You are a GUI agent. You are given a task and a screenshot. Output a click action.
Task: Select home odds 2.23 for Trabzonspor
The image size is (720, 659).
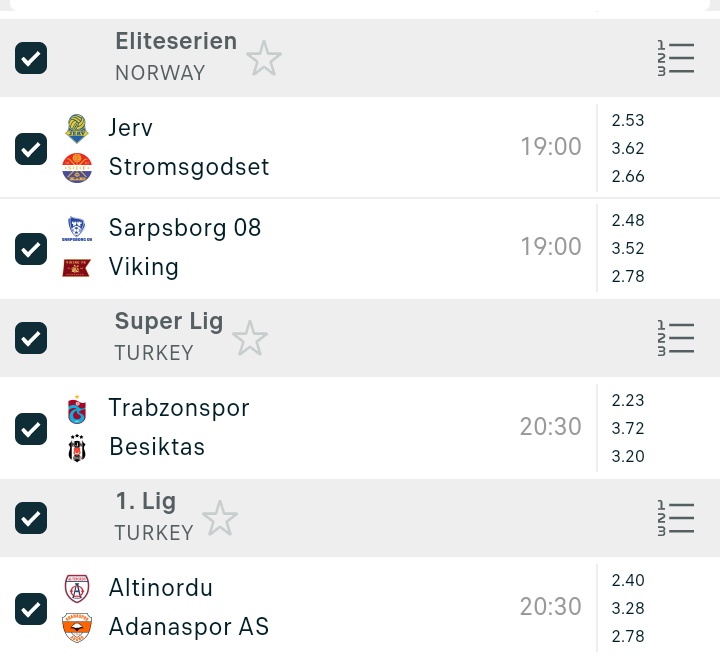[x=628, y=400]
